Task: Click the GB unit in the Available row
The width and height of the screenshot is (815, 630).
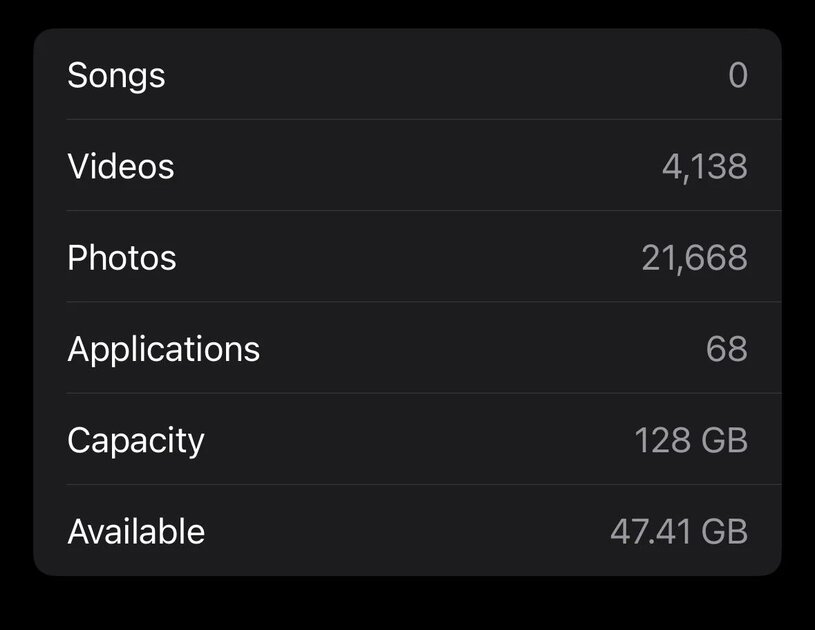Action: [724, 531]
